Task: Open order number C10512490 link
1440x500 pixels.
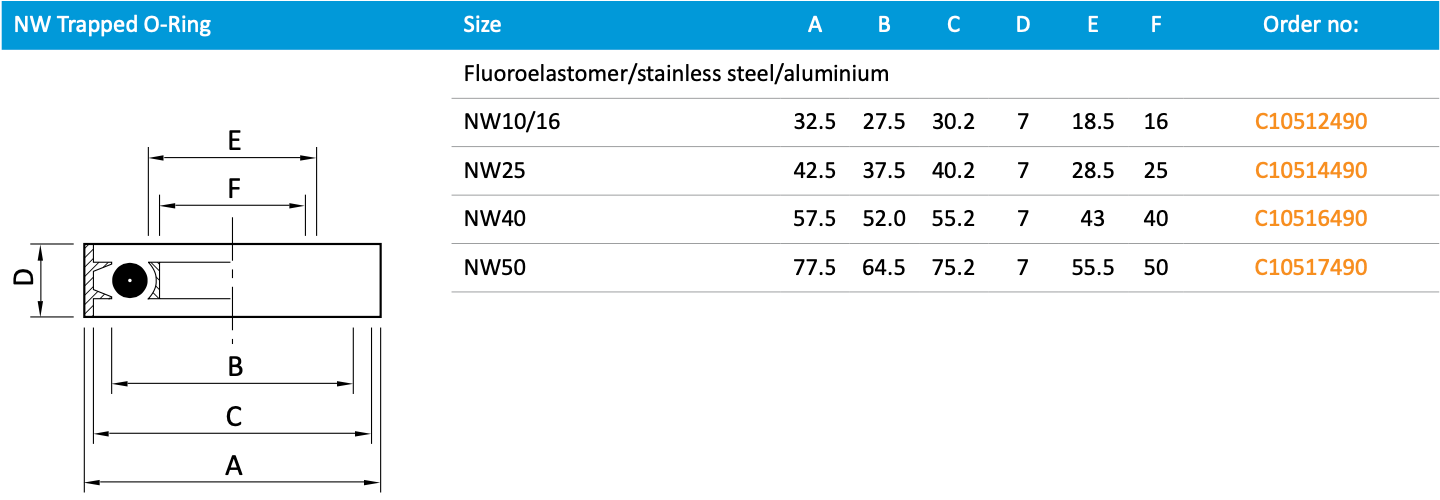Action: click(x=1310, y=123)
